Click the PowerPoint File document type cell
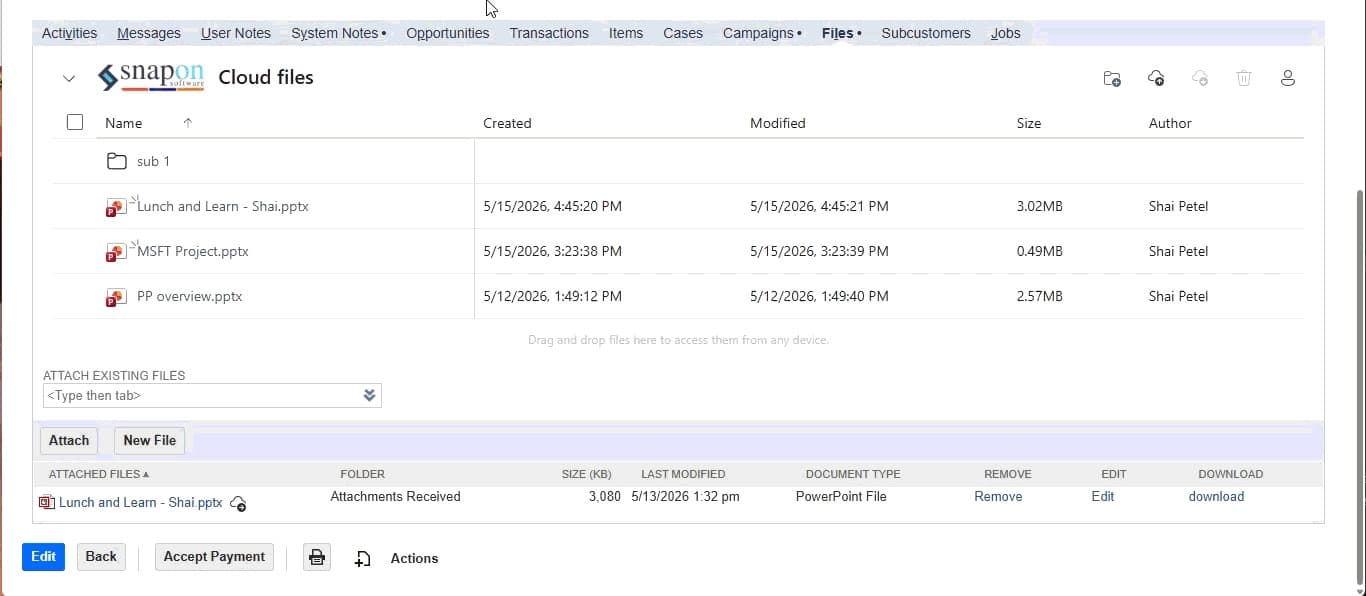The height and width of the screenshot is (596, 1366). click(x=841, y=496)
